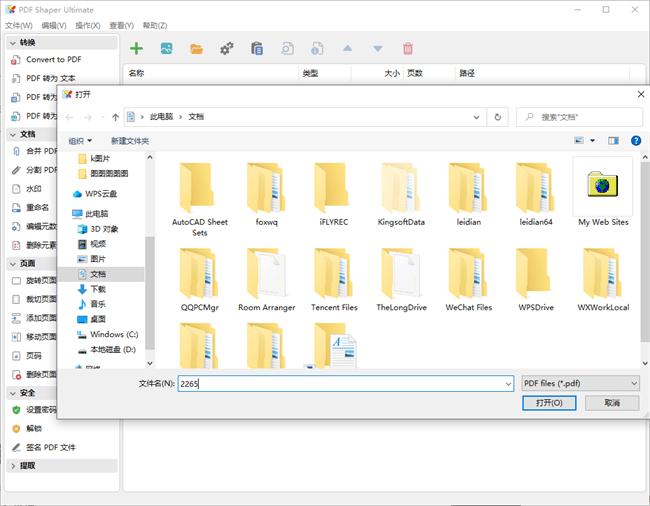Screen dimensions: 650x506
Task: Click the change view icon in dialog
Action: [x=579, y=140]
